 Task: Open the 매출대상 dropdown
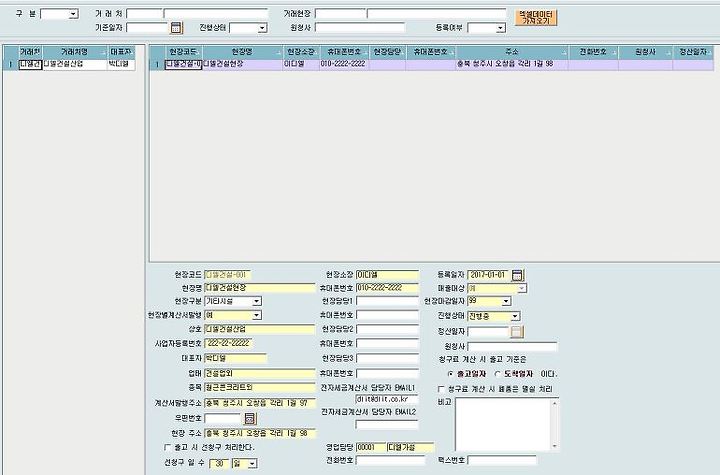[522, 288]
